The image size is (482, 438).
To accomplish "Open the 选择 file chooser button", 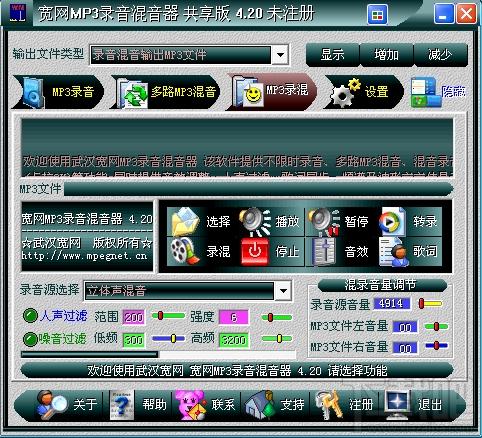I will click(x=201, y=221).
